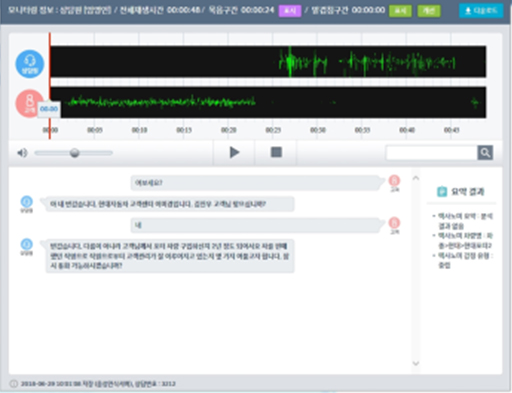This screenshot has width=512, height=393.
Task: Click the agent's long message bubble
Action: [170, 256]
